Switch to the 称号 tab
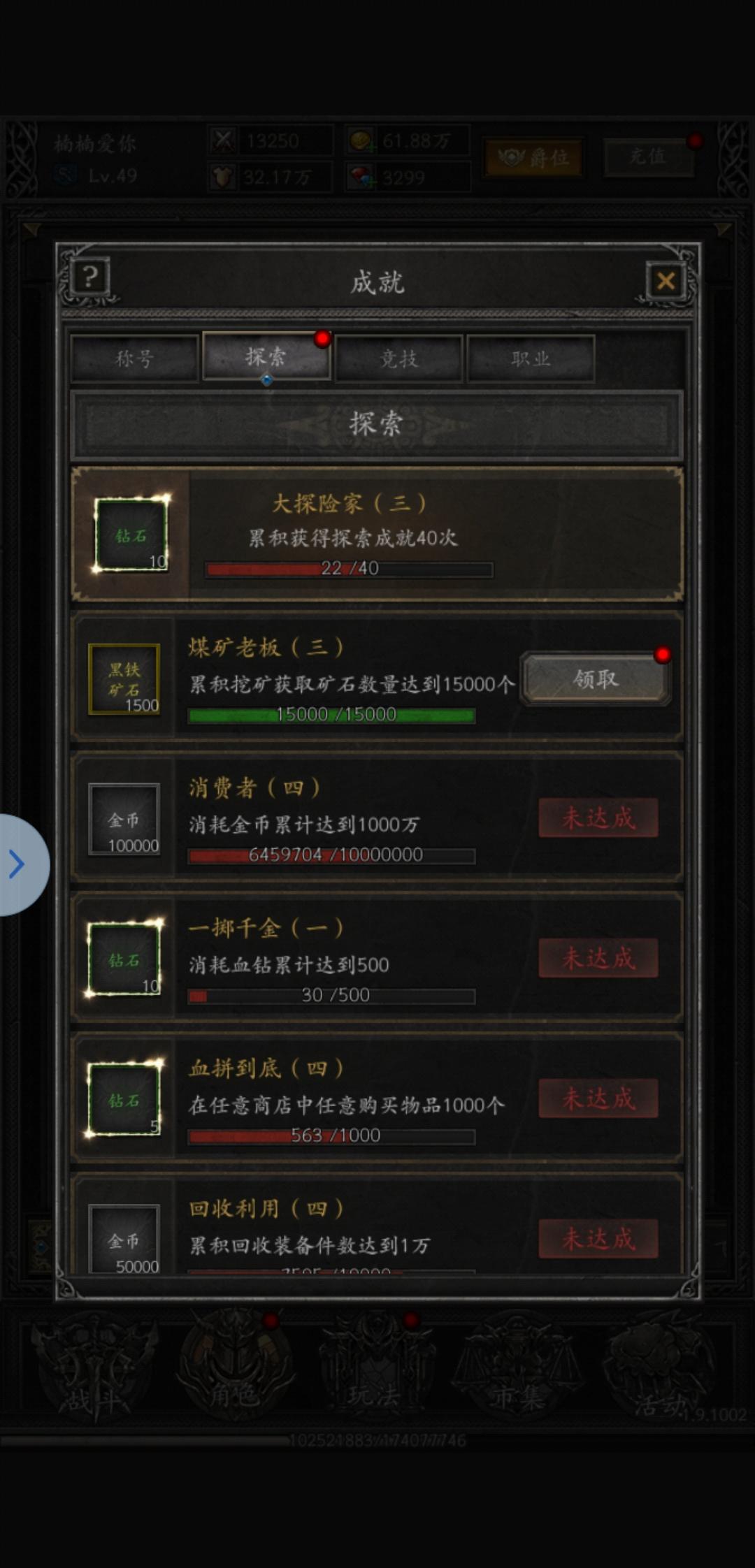This screenshot has height=1568, width=755. pos(134,358)
